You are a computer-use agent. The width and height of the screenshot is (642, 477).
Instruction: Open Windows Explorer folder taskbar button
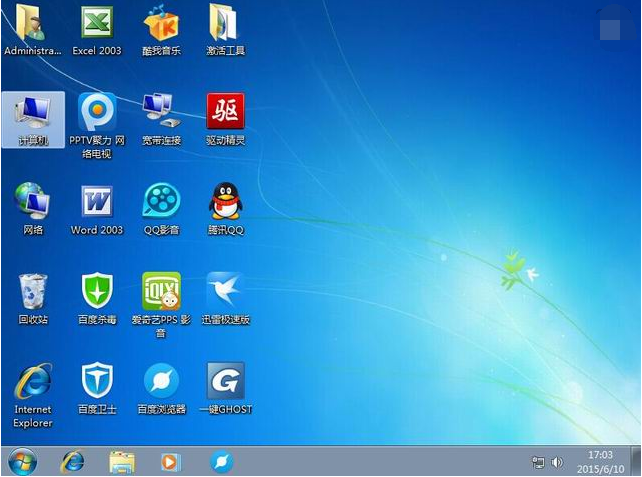pos(122,461)
